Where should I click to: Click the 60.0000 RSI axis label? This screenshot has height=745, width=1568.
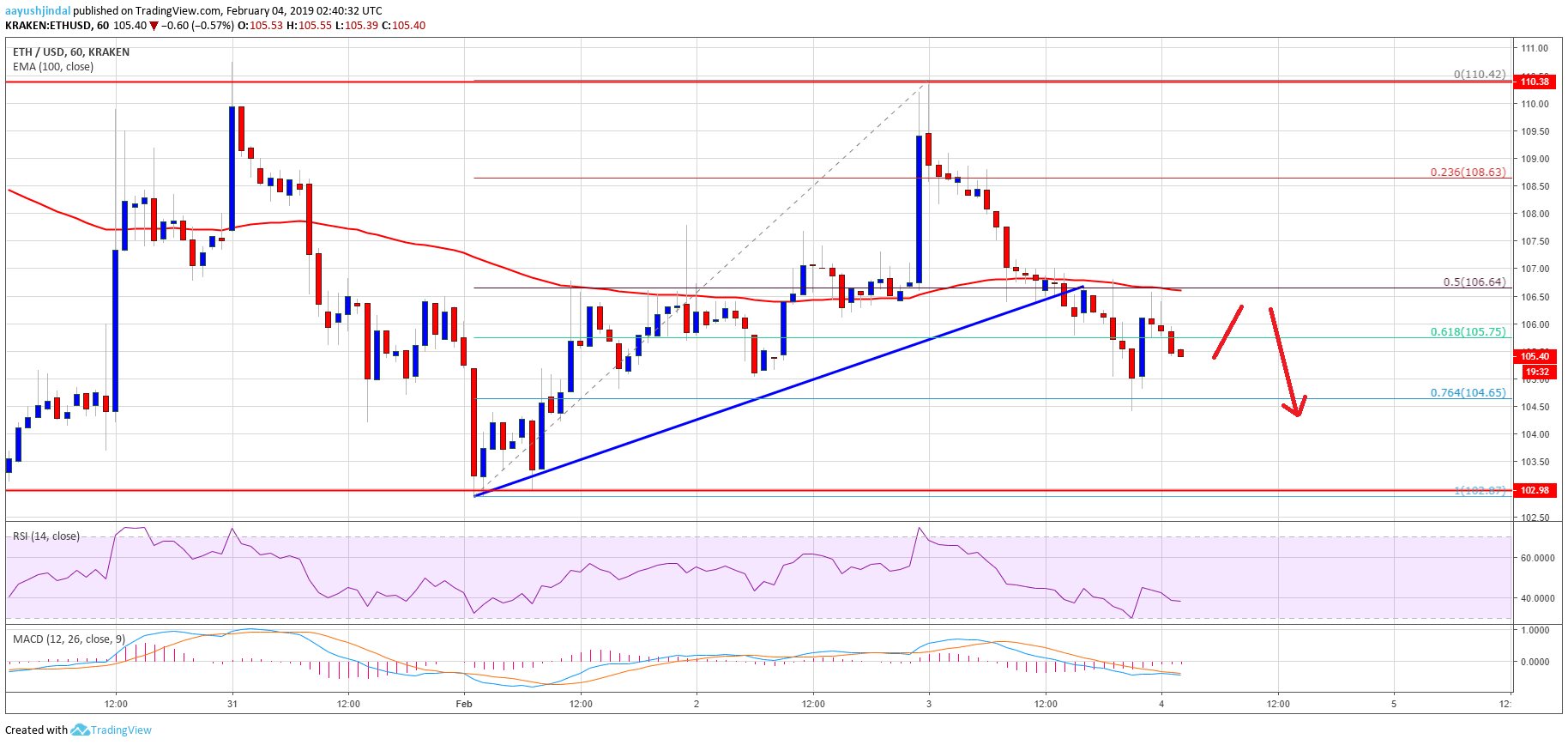click(x=1537, y=558)
